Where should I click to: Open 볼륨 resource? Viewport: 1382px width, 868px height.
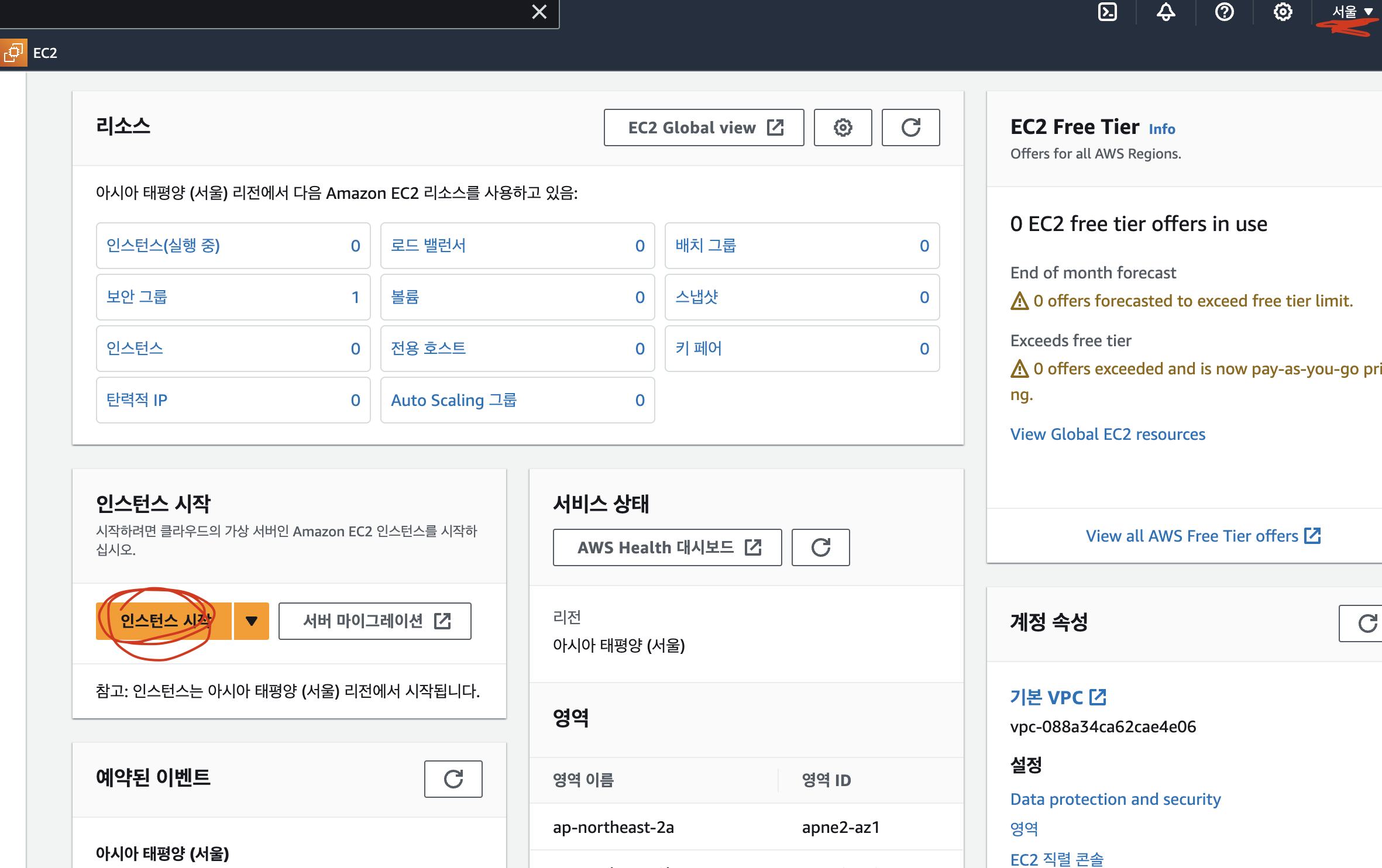pyautogui.click(x=517, y=297)
